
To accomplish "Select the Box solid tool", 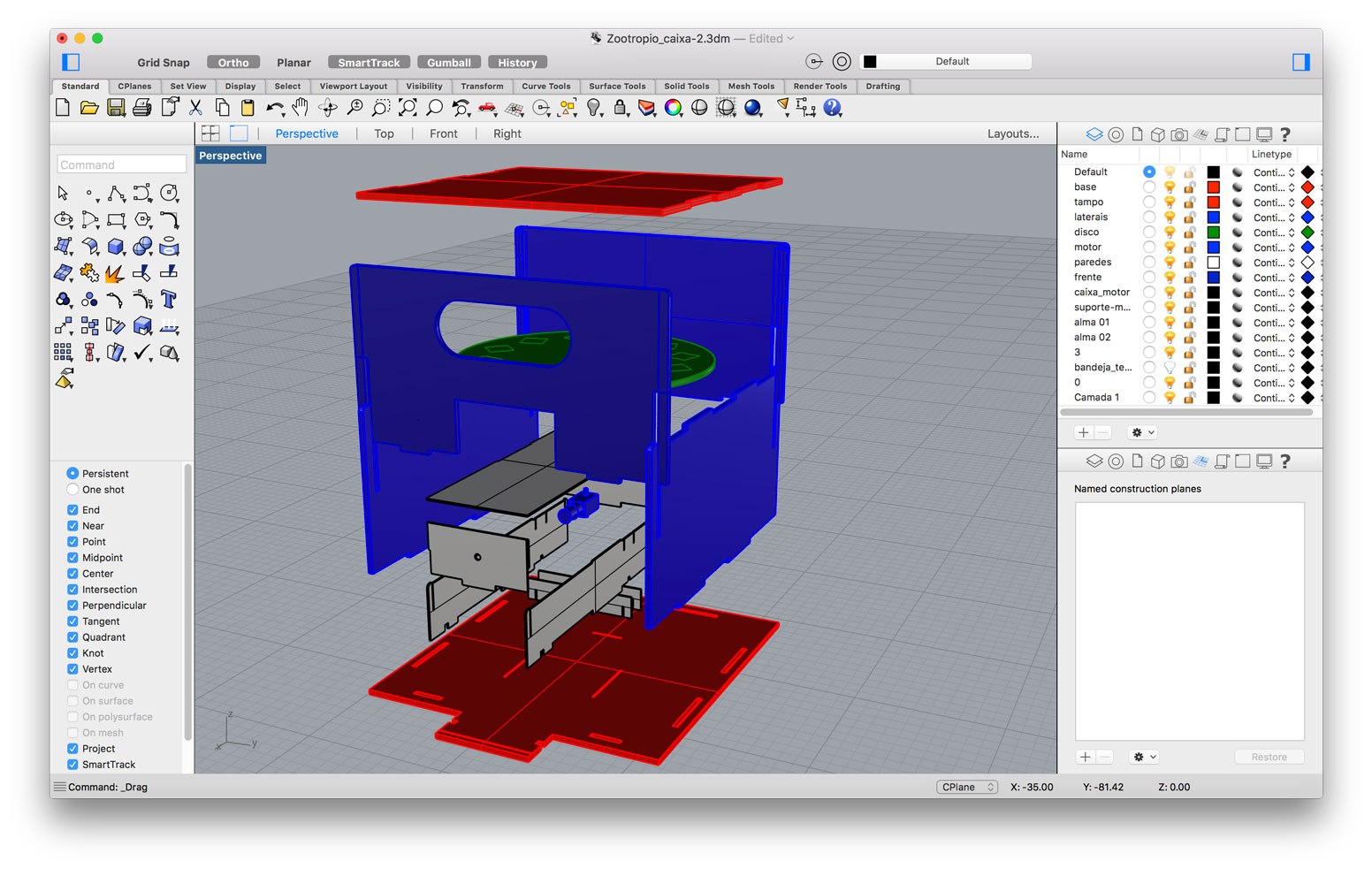I will tap(116, 247).
